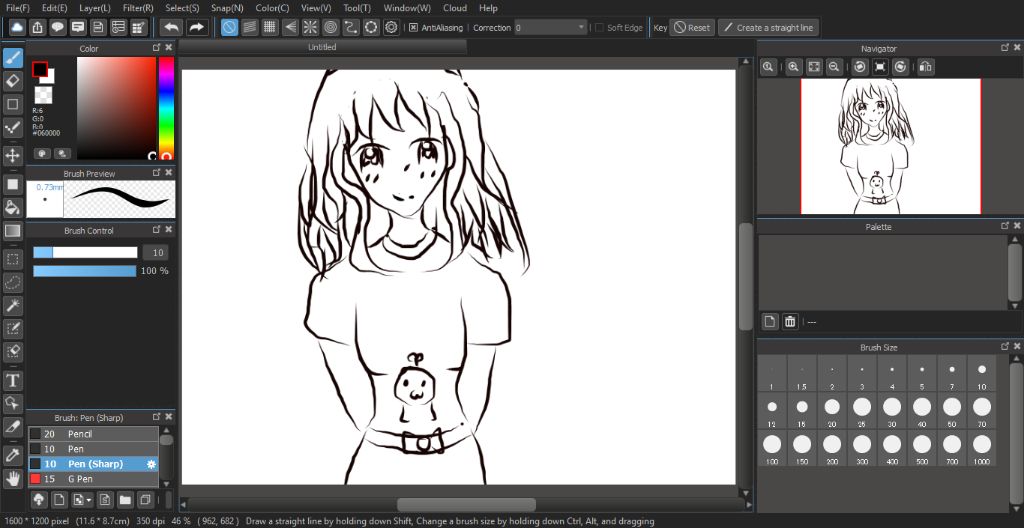Undock the Brush Size panel
Screen dimensions: 1024x528
point(1004,346)
